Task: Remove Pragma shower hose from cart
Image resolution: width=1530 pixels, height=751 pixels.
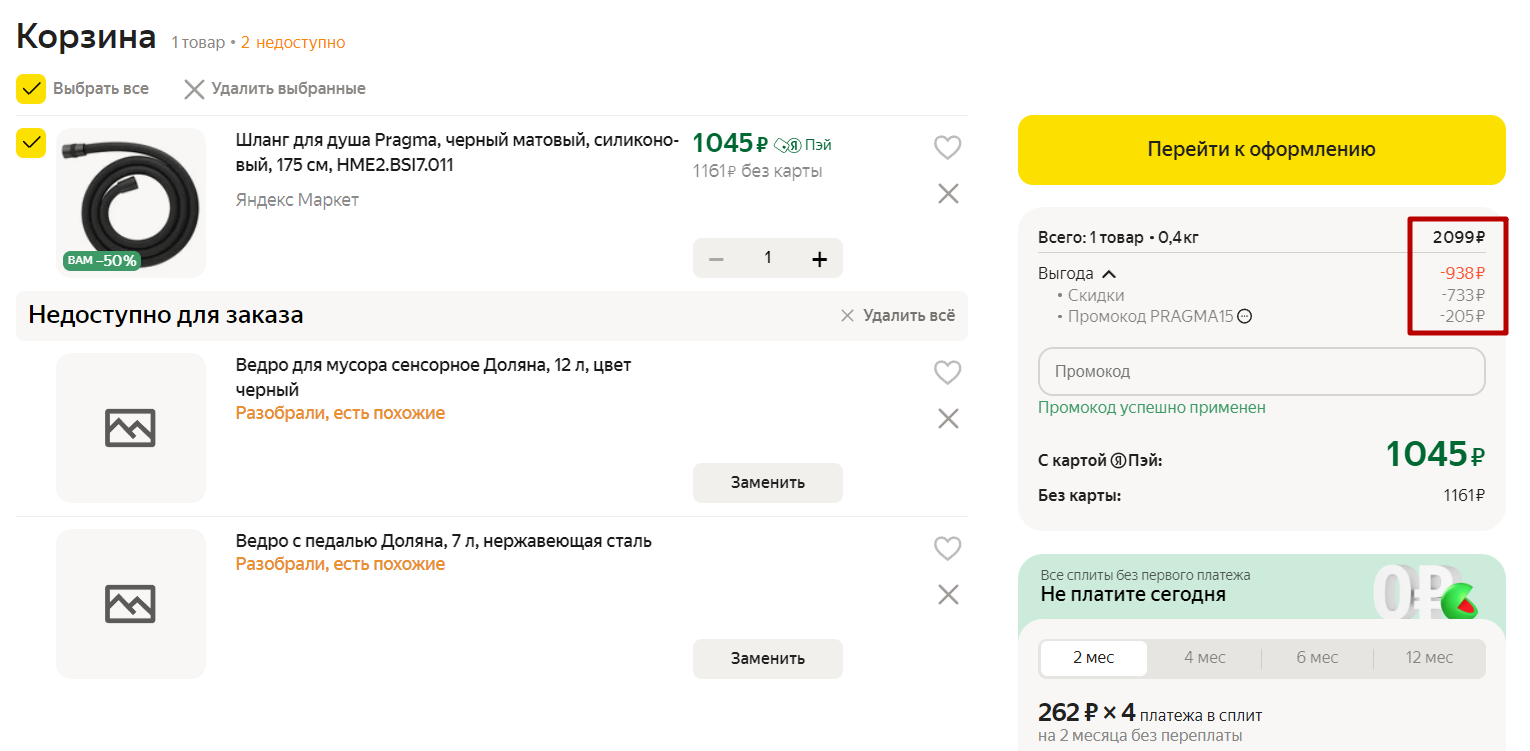Action: [x=948, y=193]
